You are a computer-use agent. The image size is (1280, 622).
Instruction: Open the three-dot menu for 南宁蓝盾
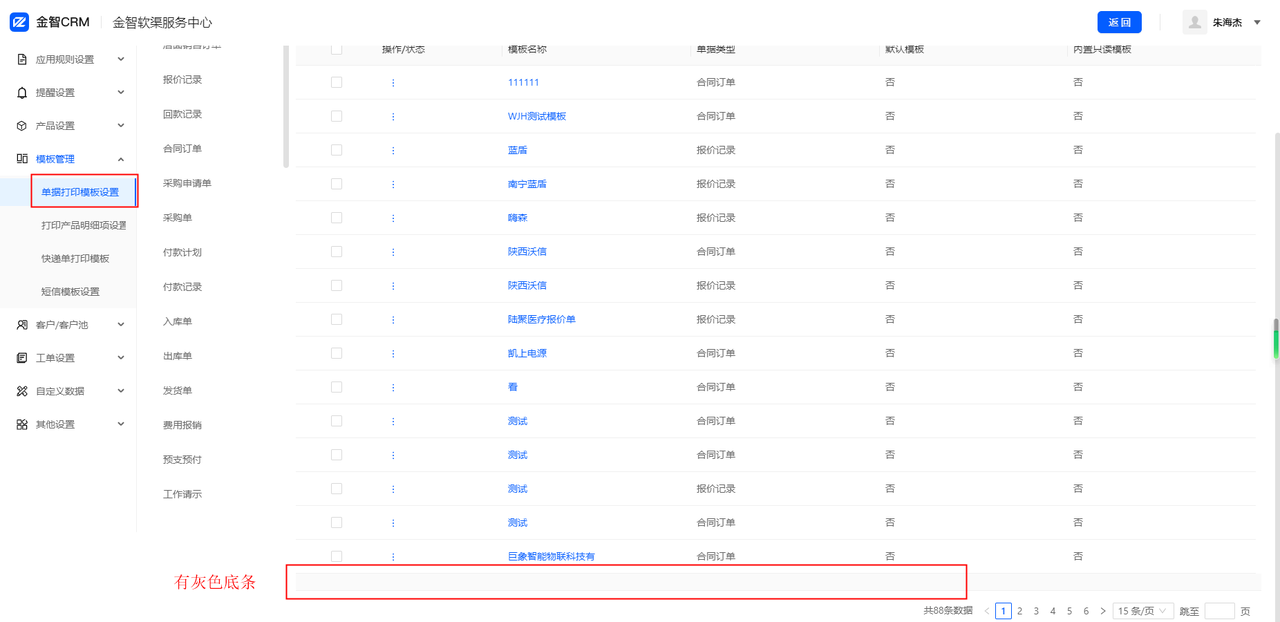393,184
